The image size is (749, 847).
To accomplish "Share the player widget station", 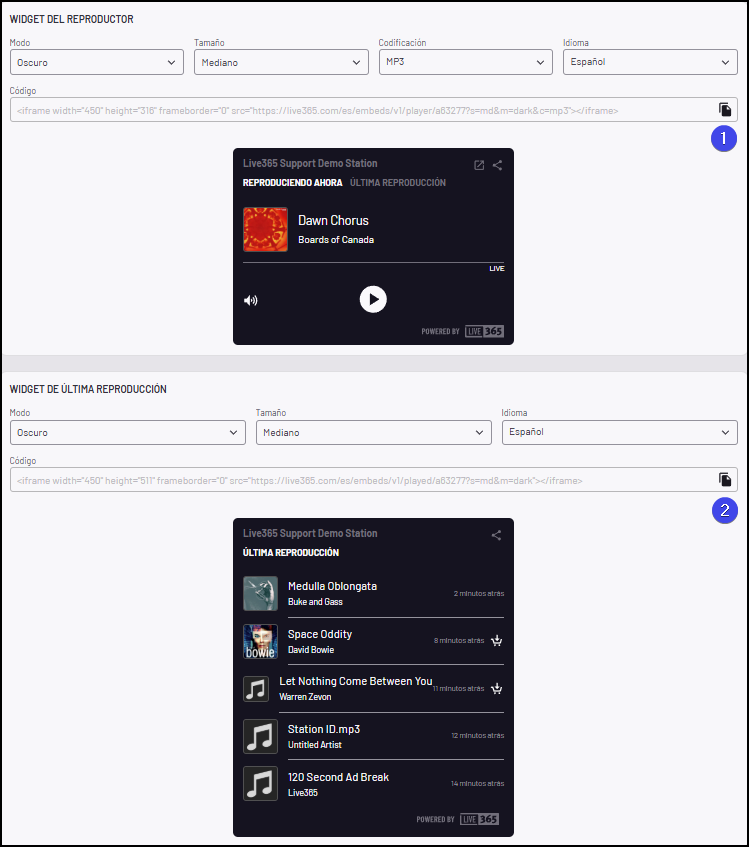I will 497,165.
